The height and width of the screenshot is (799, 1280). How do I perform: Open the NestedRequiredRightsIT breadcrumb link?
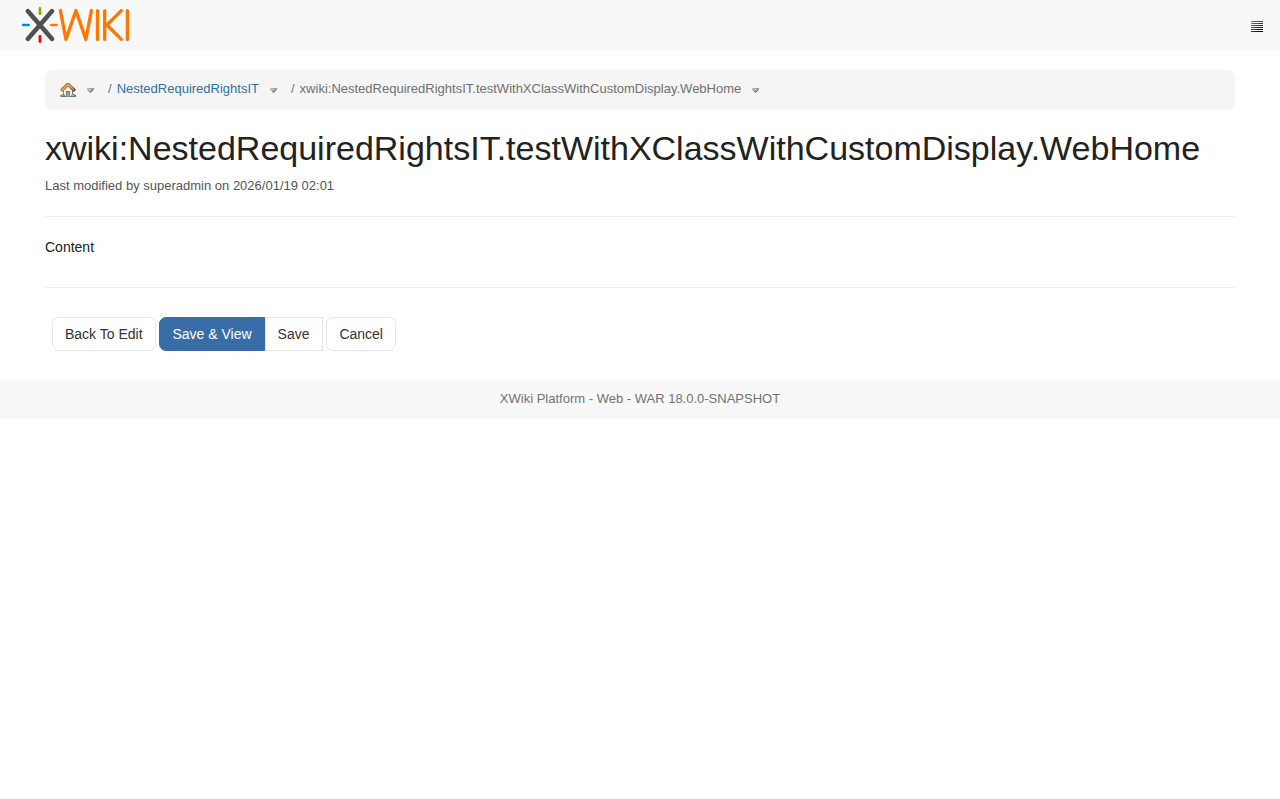coord(188,89)
